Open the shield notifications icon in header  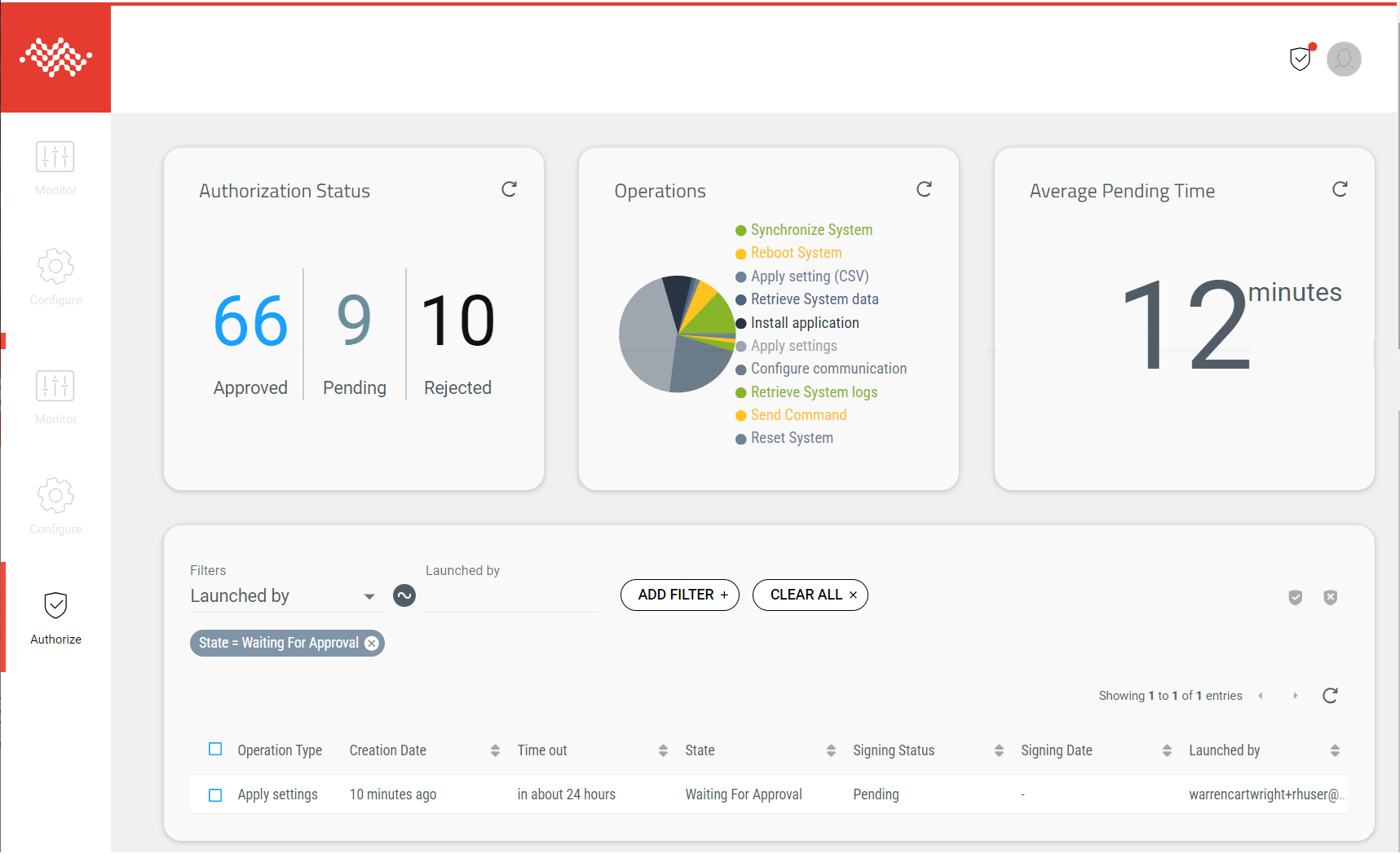[x=1301, y=59]
